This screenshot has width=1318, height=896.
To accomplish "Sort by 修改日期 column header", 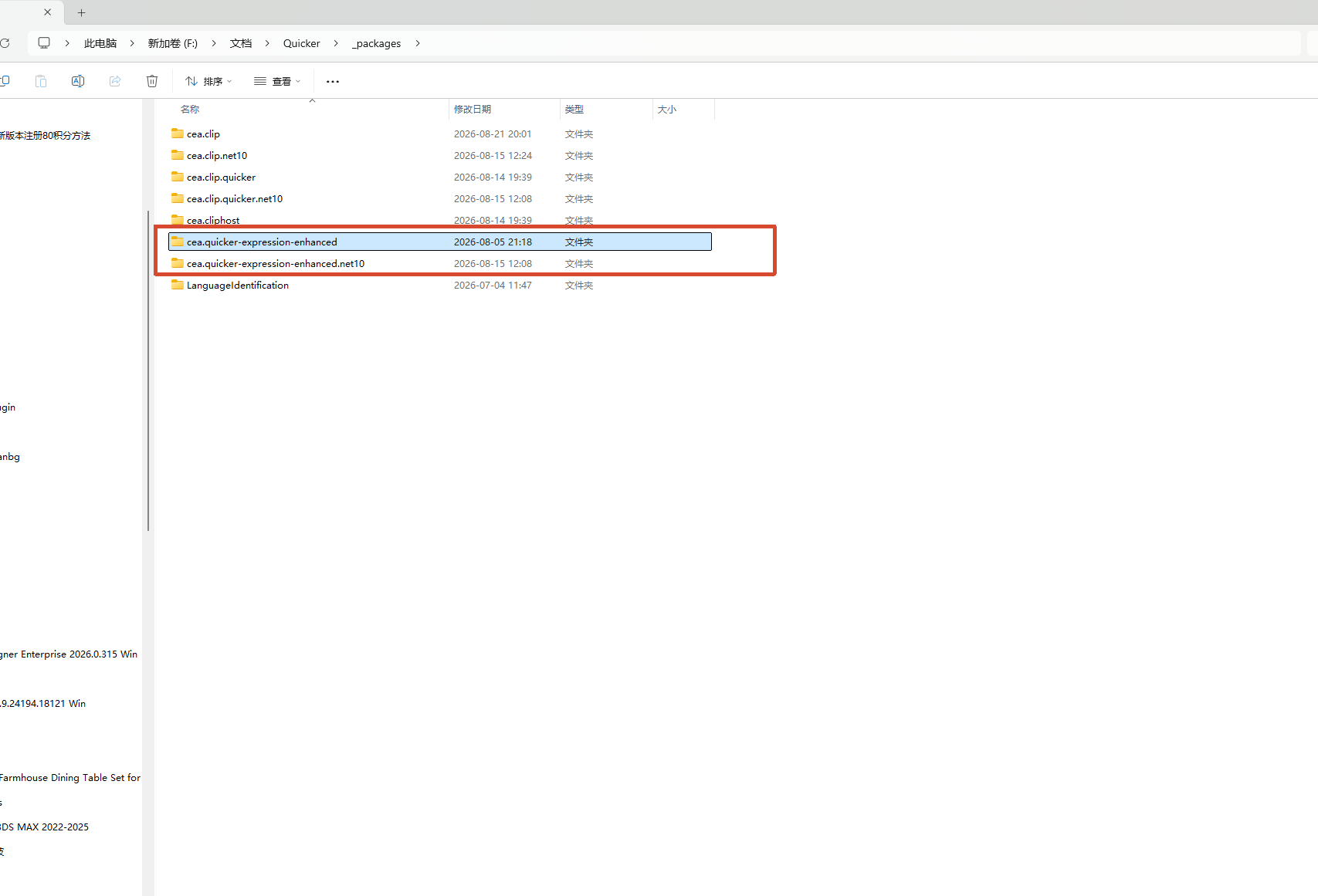I will (x=473, y=110).
